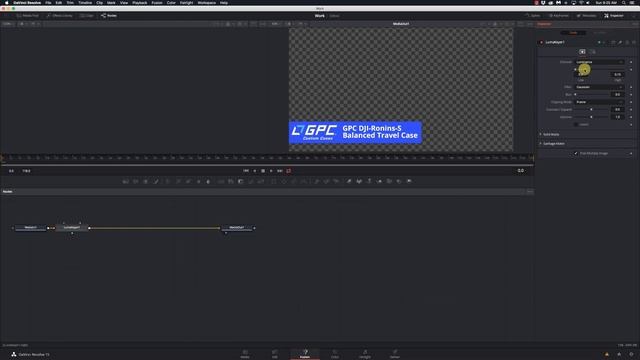Add a MatteControl node from the toolbar
Viewport: 640px width, 360px height.
(x=240, y=181)
